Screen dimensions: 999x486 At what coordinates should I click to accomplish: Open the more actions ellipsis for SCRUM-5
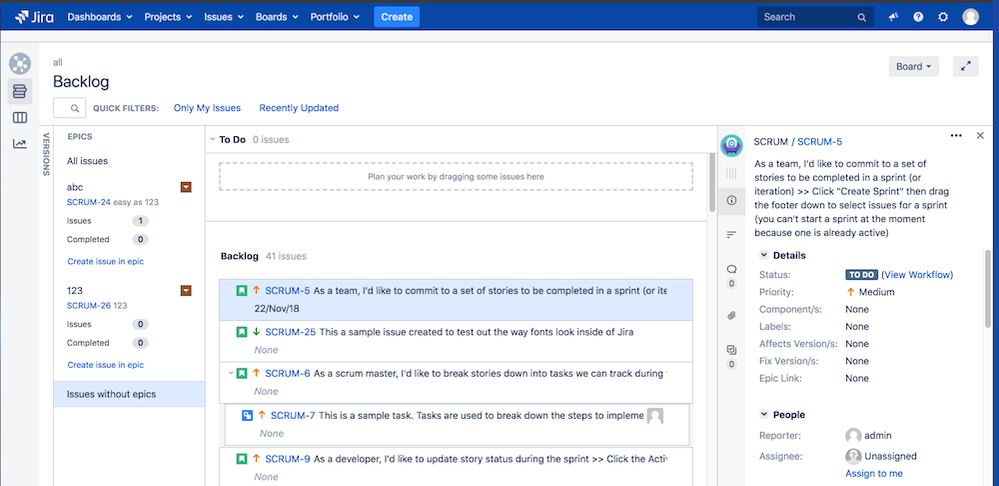pyautogui.click(x=956, y=136)
